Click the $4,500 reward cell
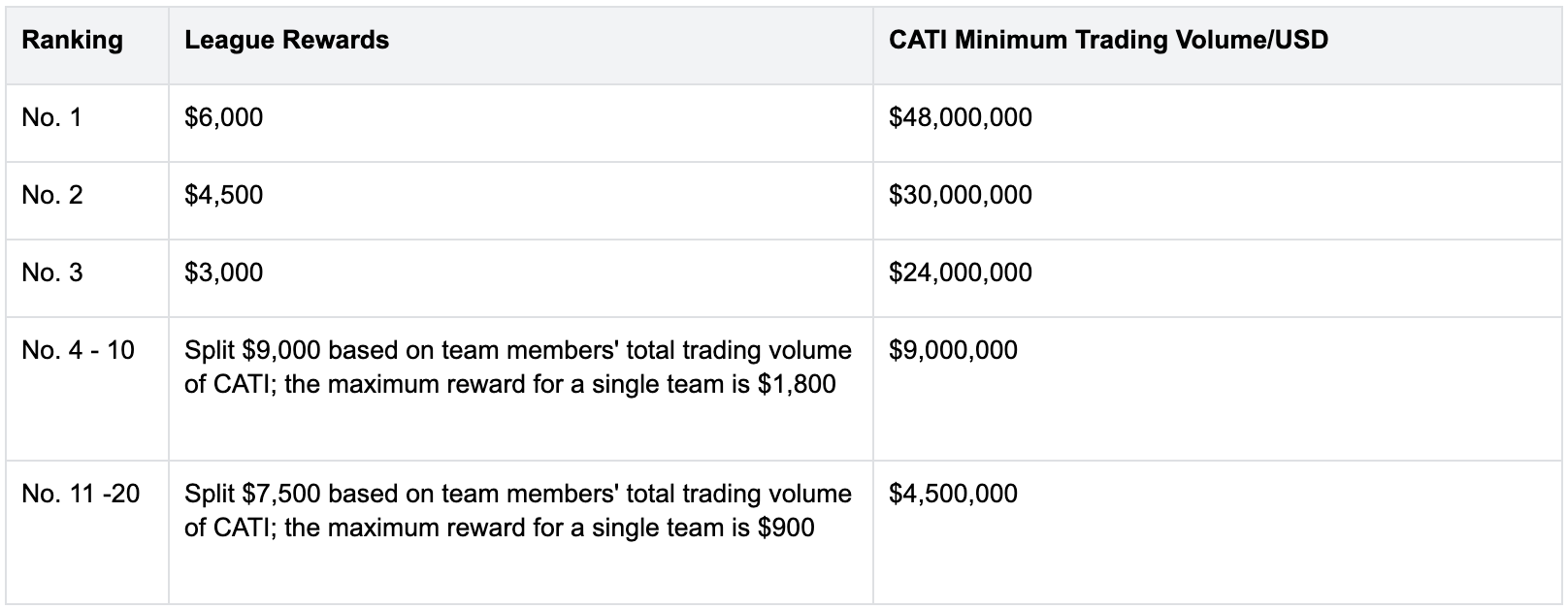The image size is (1568, 609). coord(224,196)
